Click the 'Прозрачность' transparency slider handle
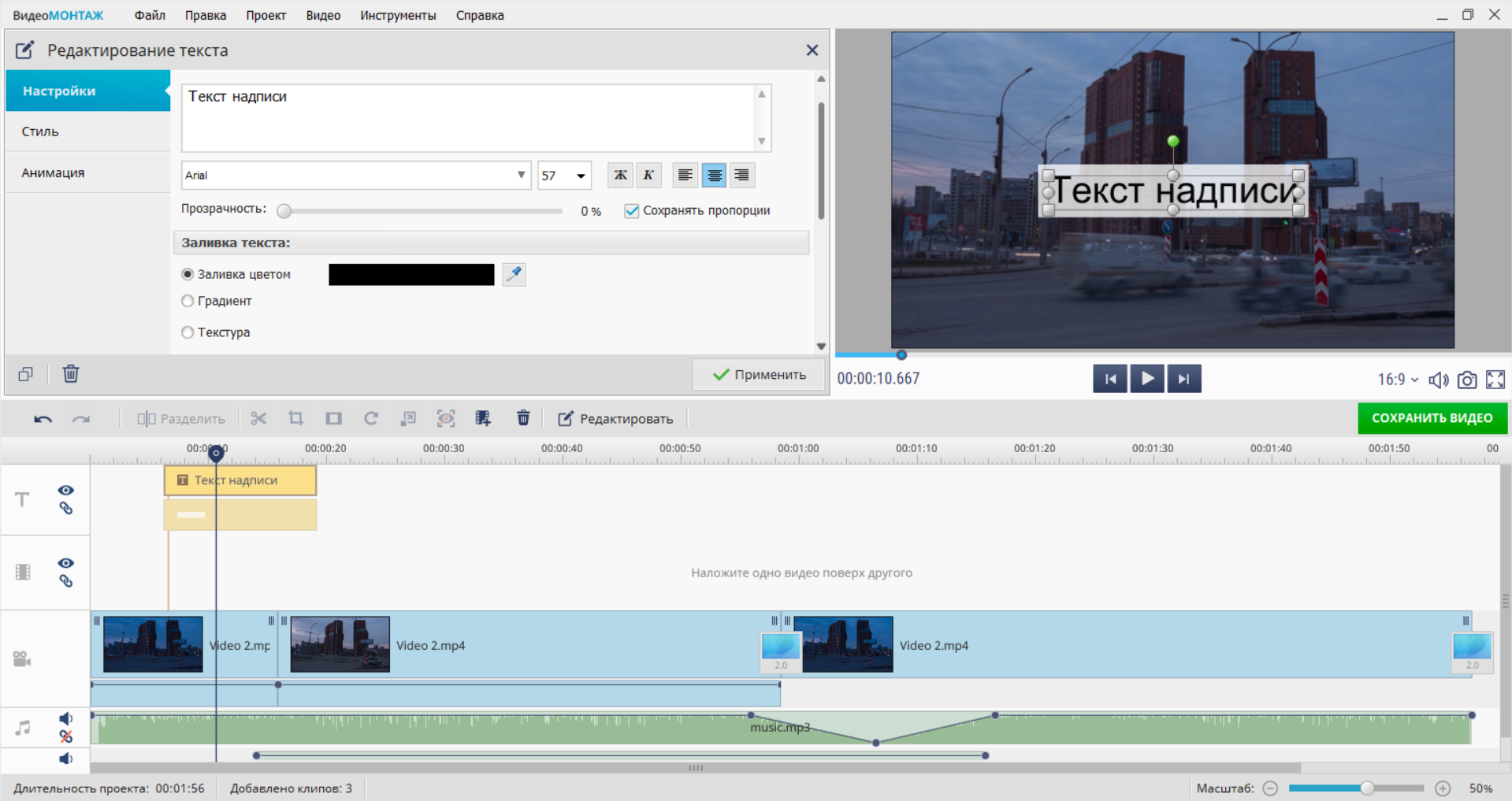The height and width of the screenshot is (801, 1512). 284,211
